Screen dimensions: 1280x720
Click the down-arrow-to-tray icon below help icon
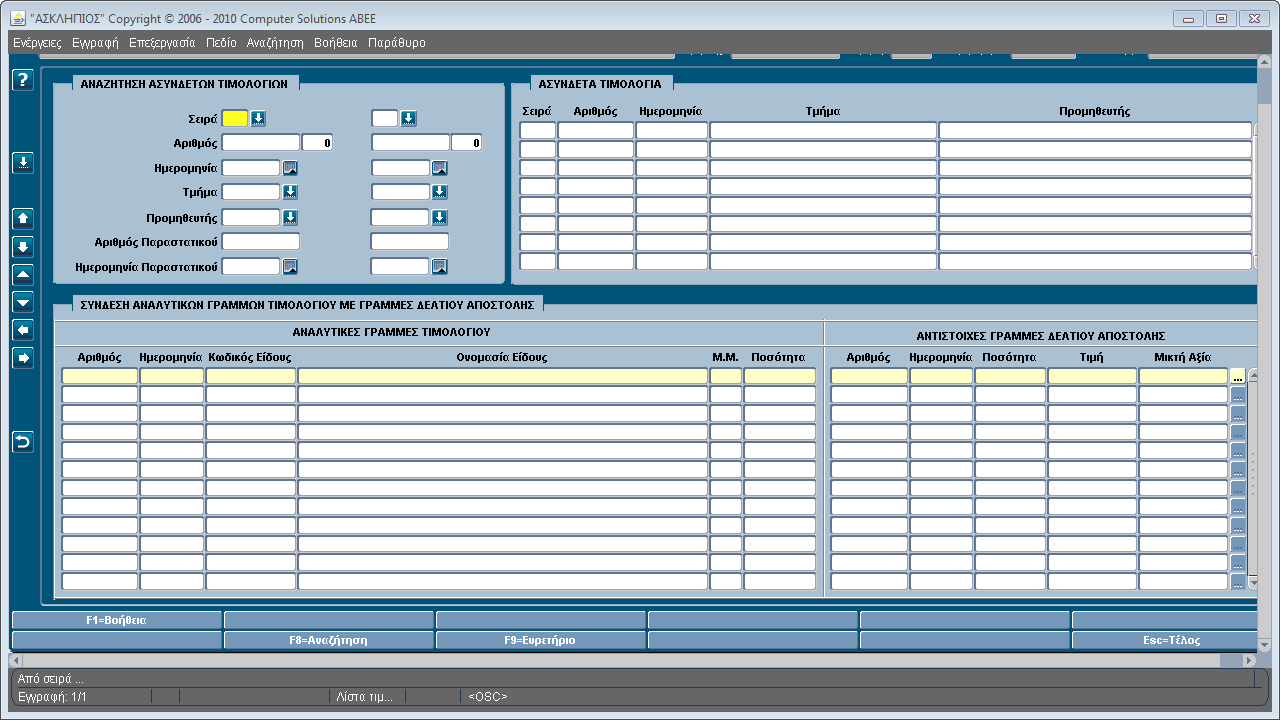click(x=23, y=163)
